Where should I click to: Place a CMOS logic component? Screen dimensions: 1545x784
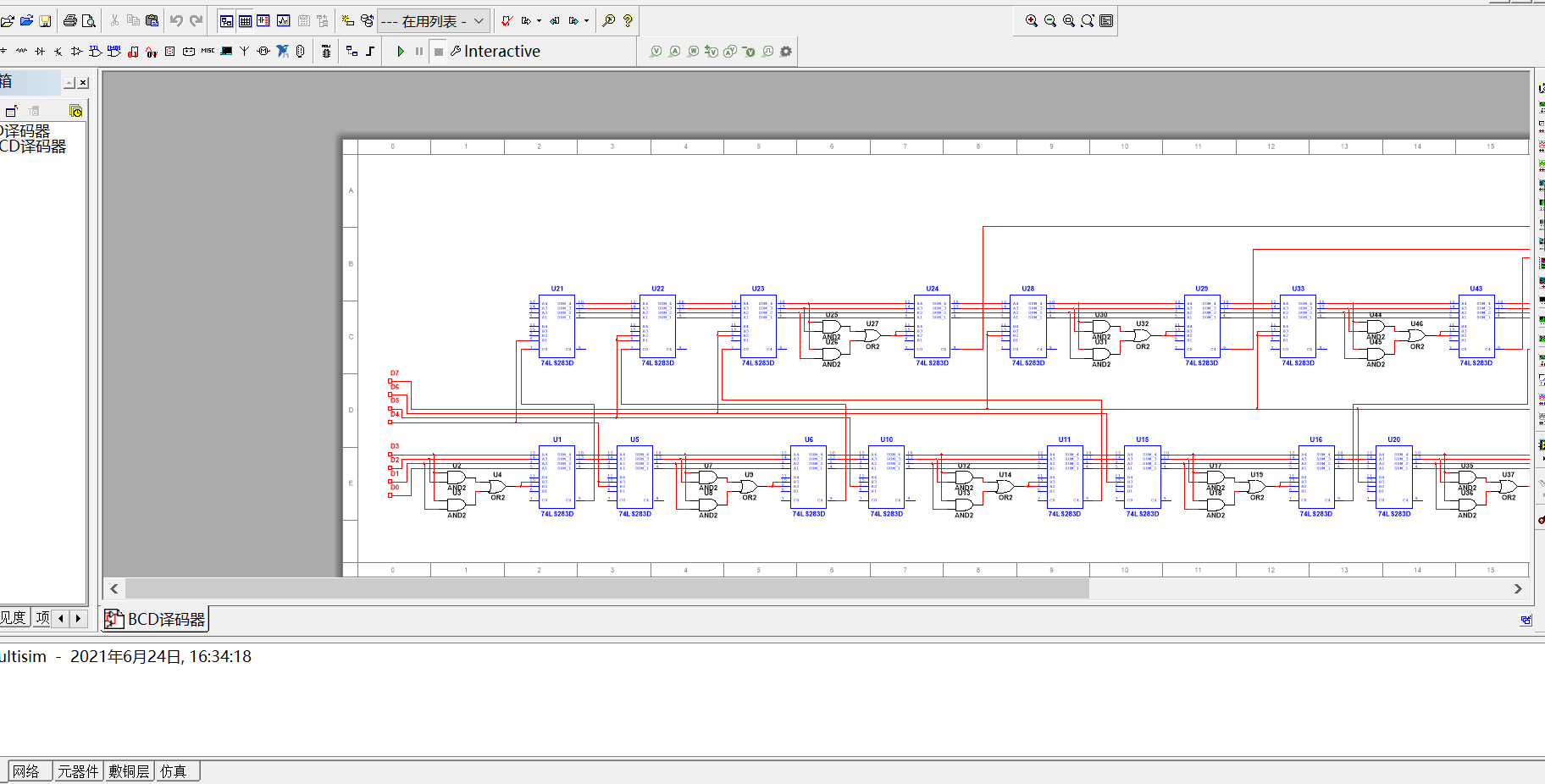pos(114,51)
